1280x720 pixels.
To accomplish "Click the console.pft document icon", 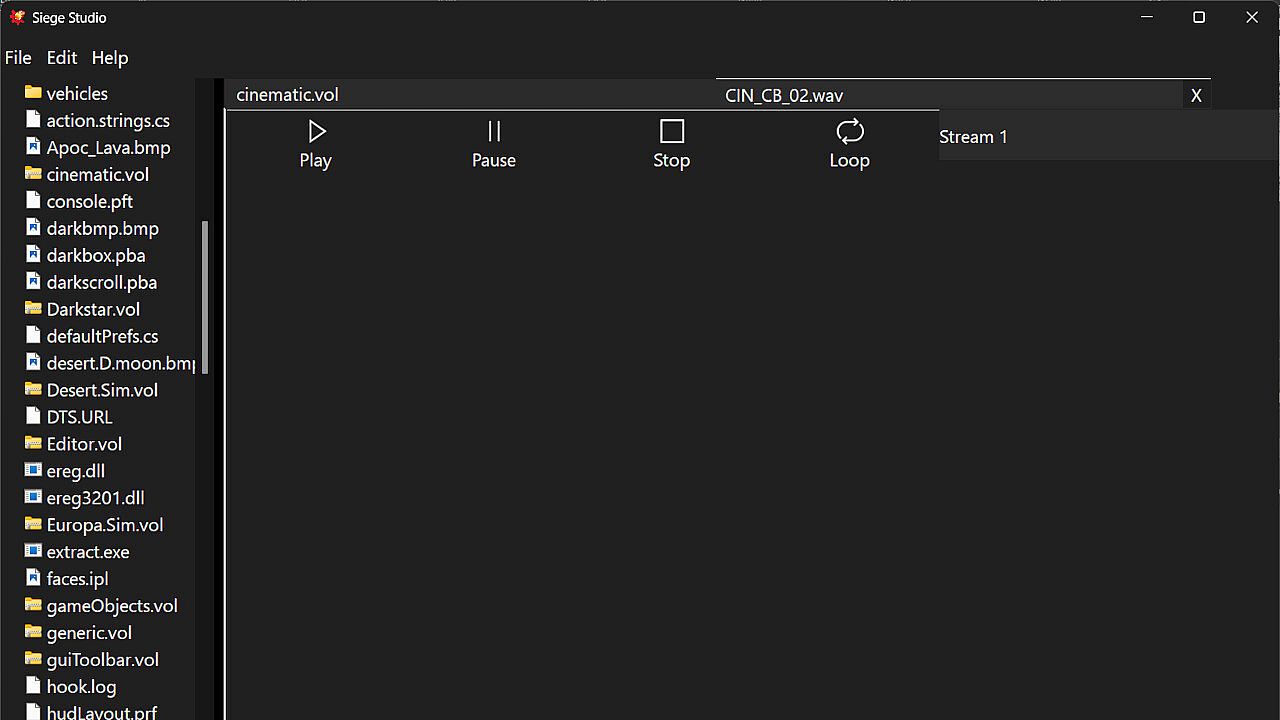I will pos(33,201).
